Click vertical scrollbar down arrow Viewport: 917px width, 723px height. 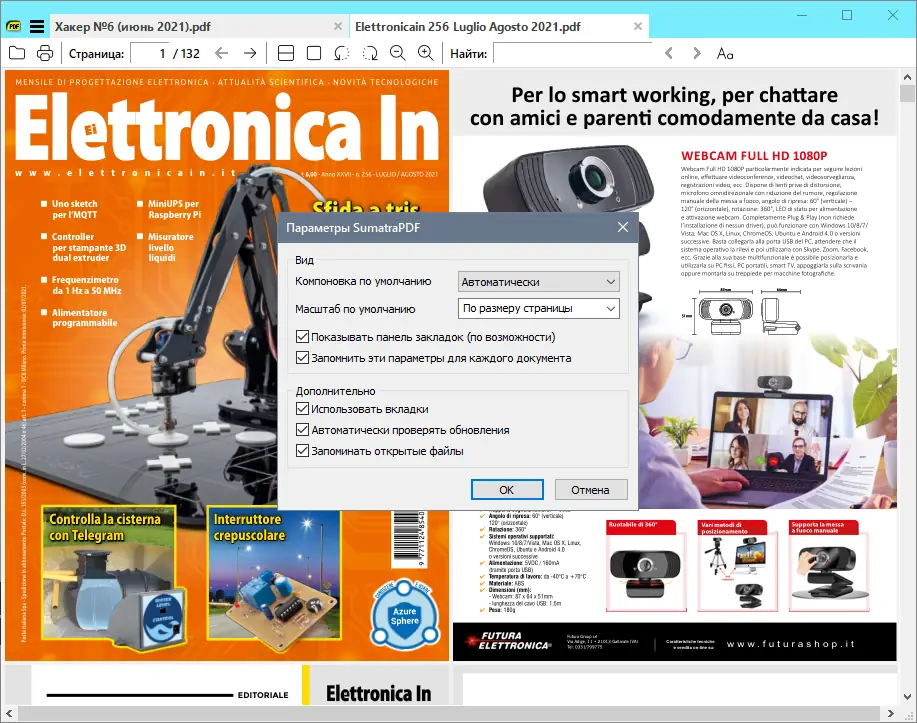pyautogui.click(x=907, y=697)
